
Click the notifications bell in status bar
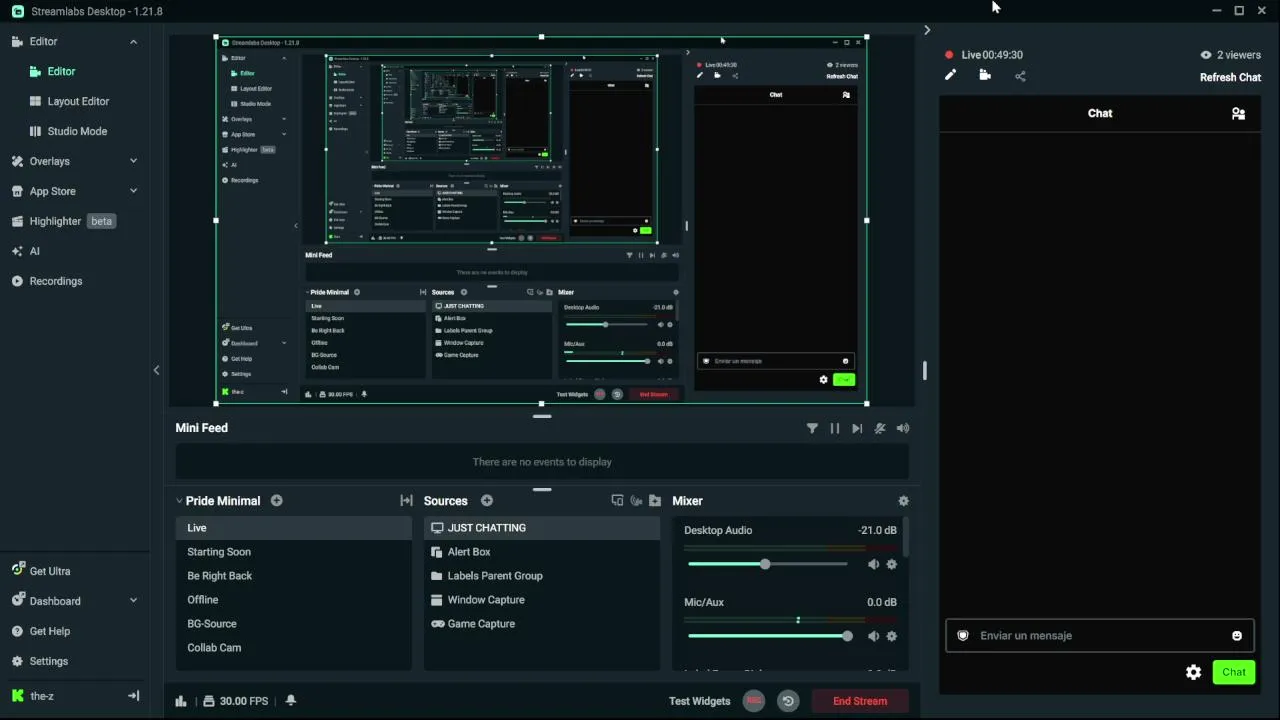click(x=291, y=701)
